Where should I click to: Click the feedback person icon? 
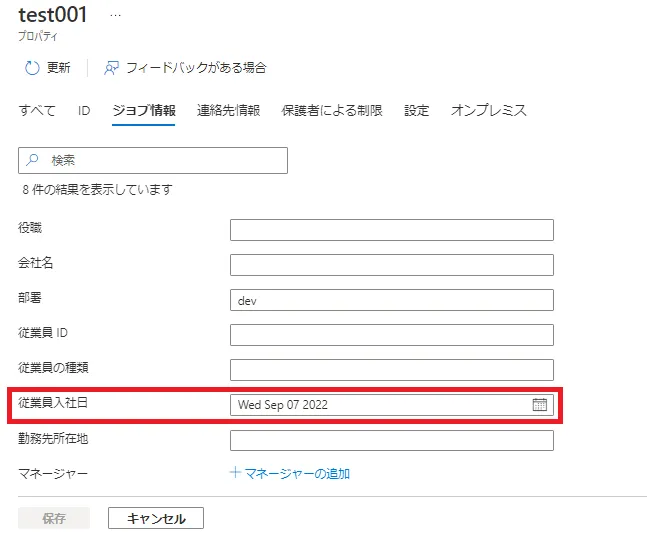tap(112, 68)
